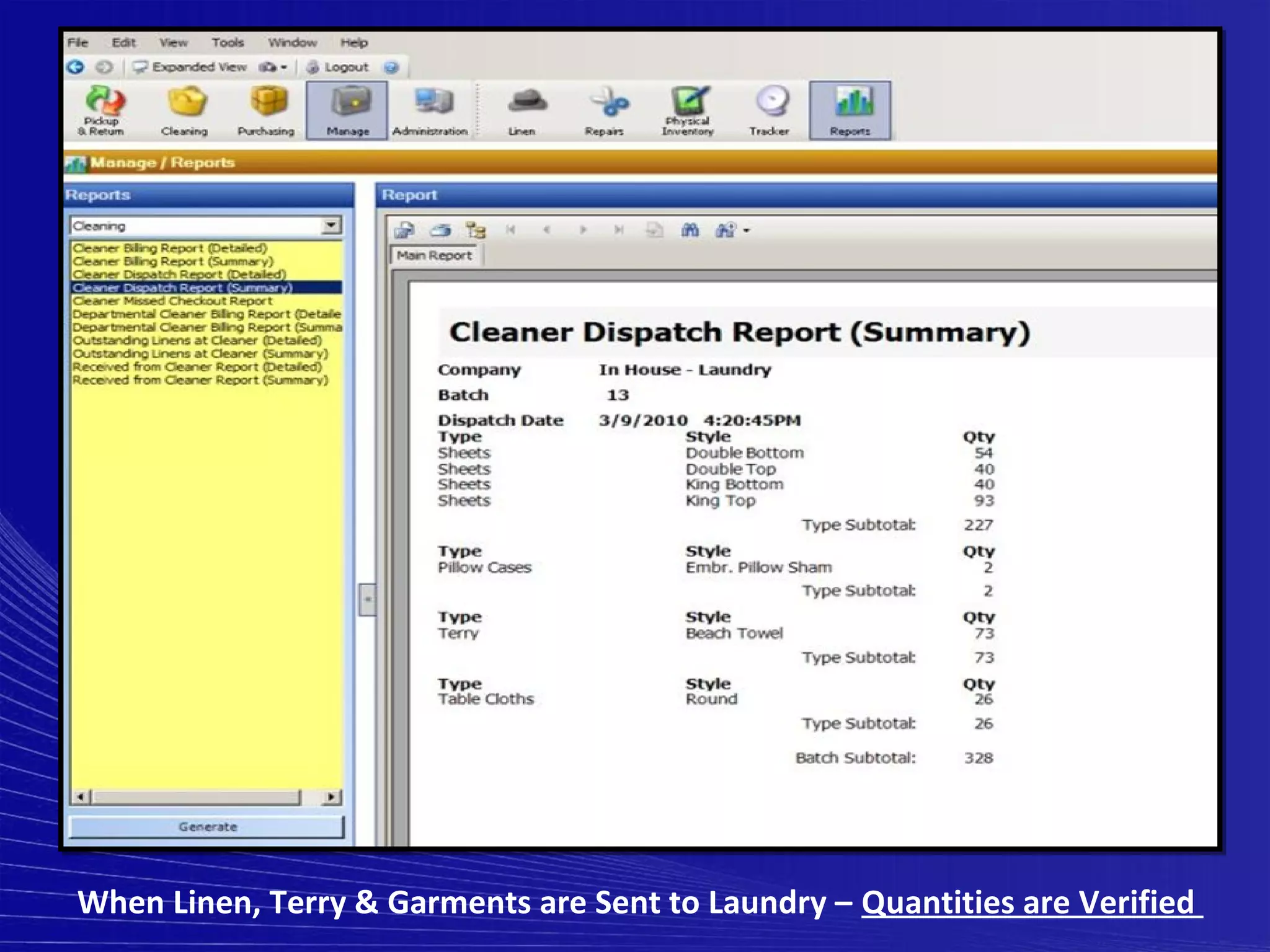This screenshot has height=952, width=1270.
Task: Click the Sheets Type Subtotal 227
Action: [979, 525]
